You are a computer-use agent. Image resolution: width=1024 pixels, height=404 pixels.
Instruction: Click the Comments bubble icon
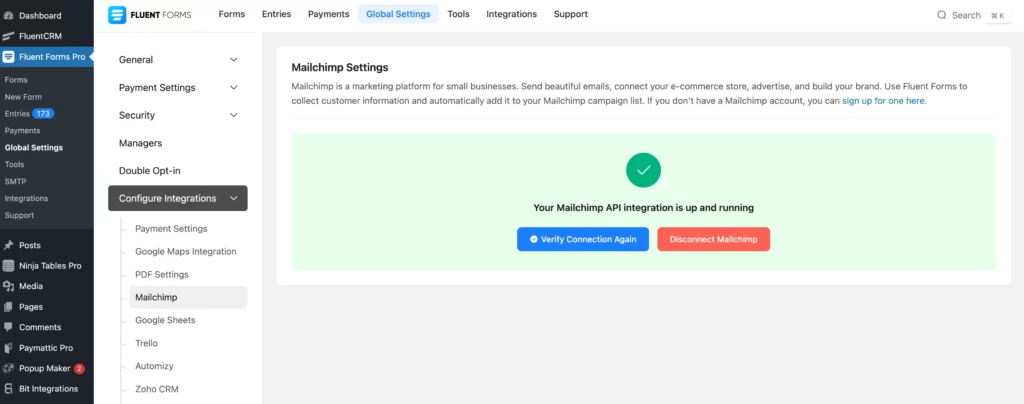point(8,327)
